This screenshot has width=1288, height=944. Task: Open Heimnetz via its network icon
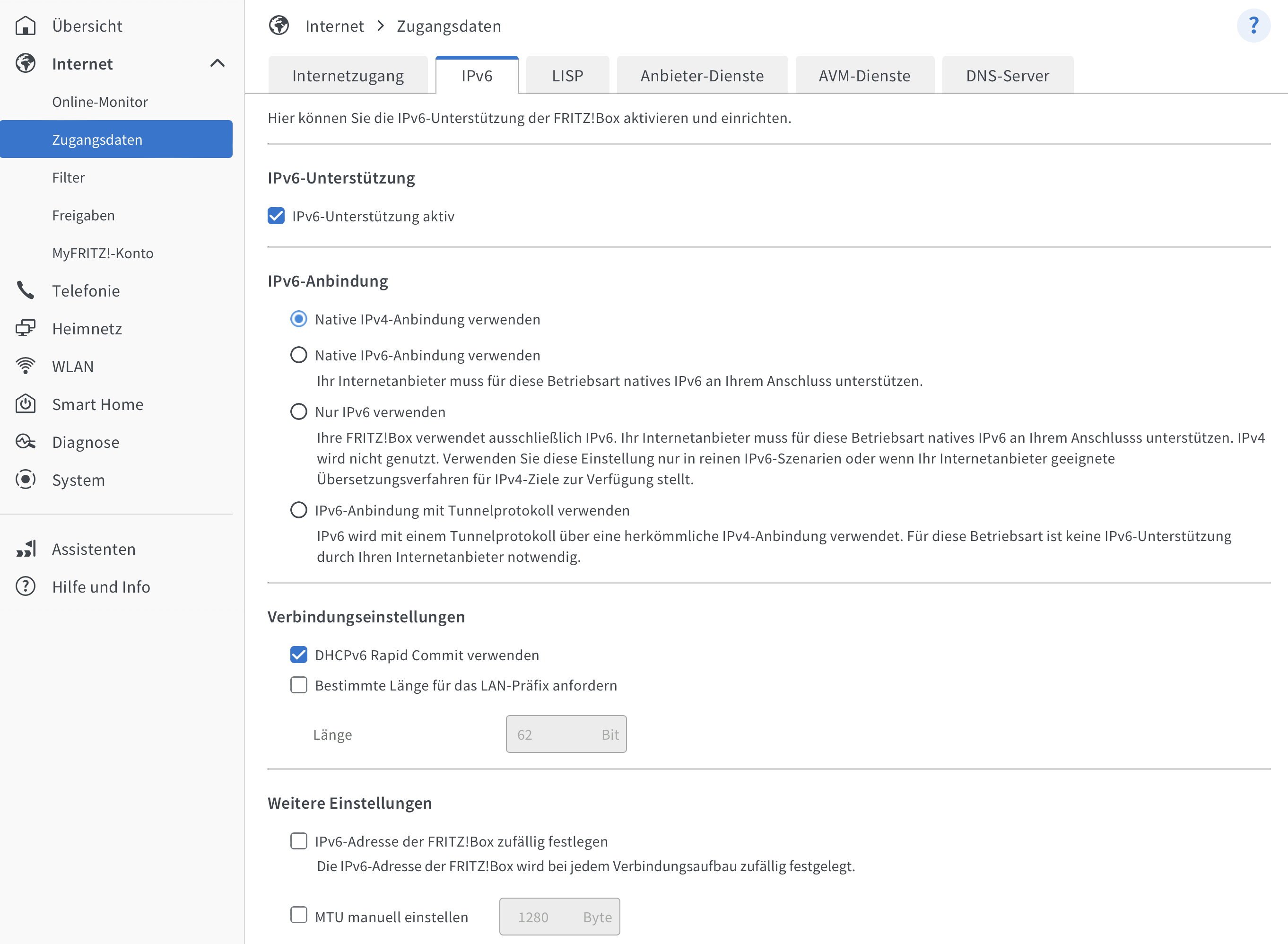coord(25,328)
